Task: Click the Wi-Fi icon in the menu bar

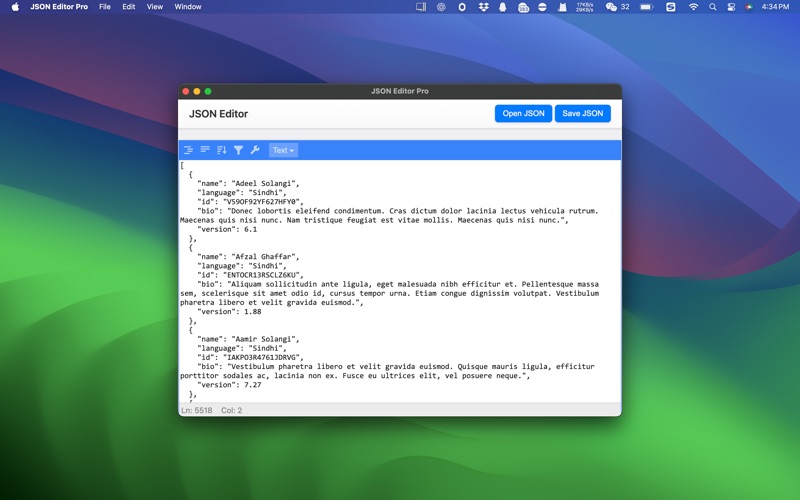Action: [x=693, y=7]
